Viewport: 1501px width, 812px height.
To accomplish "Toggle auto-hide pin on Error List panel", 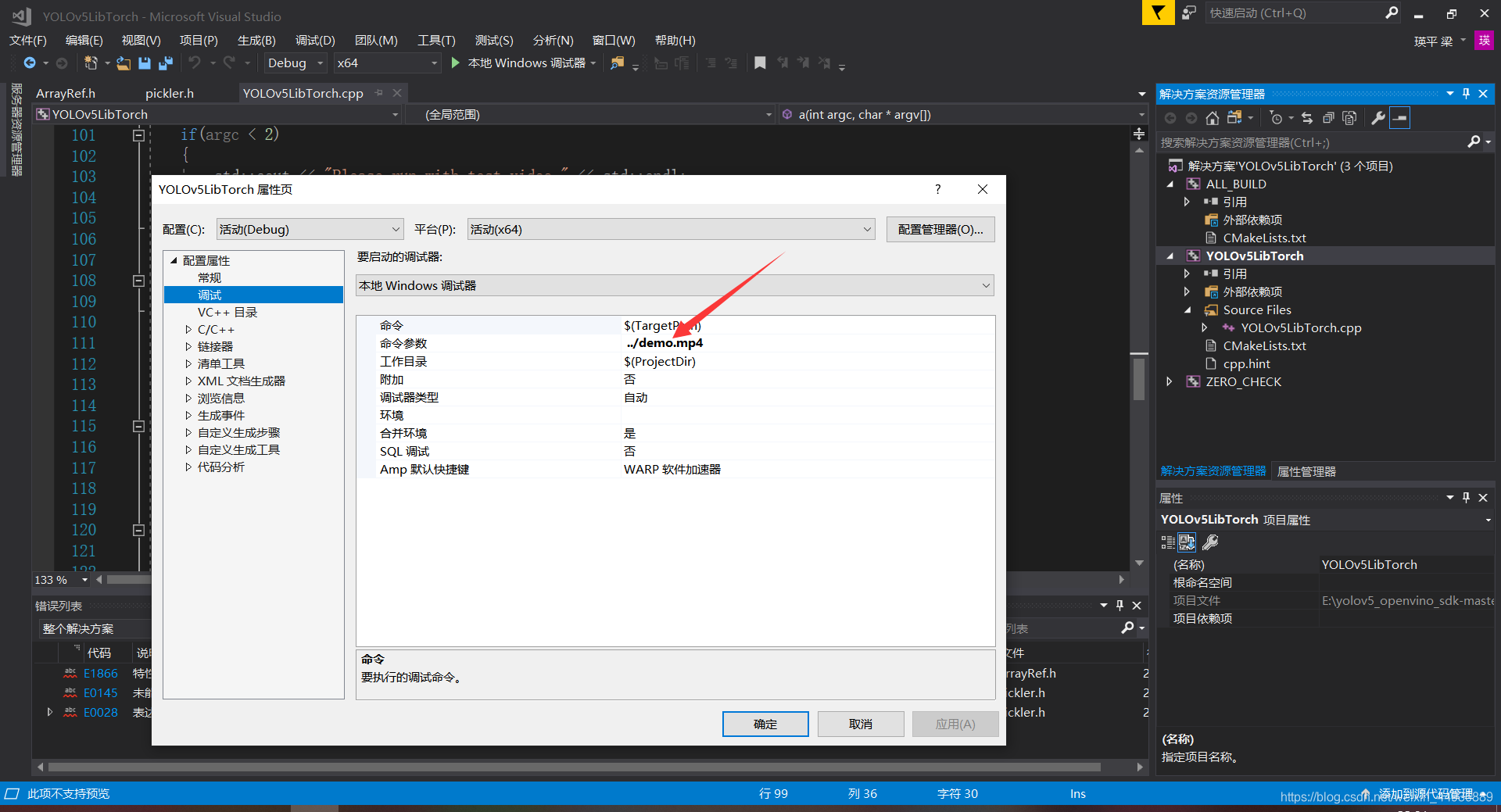I will click(1119, 606).
